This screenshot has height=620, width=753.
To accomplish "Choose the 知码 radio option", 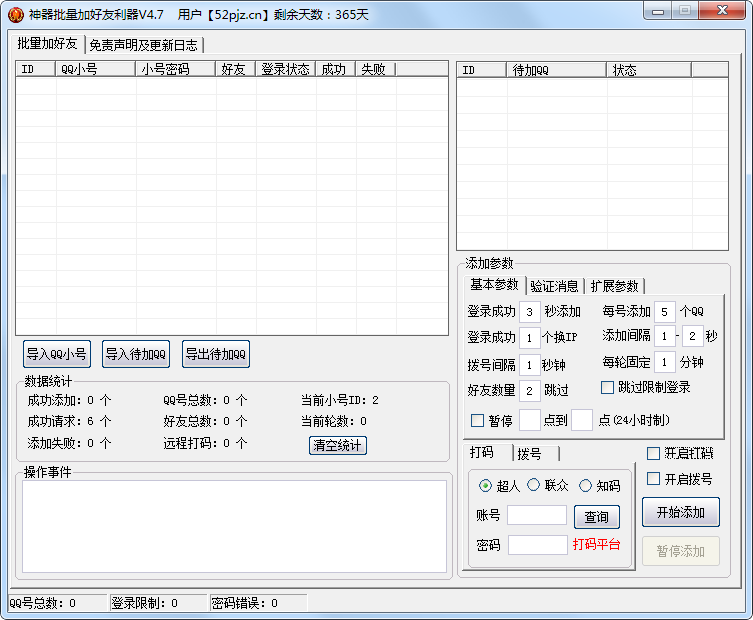I will coord(586,486).
